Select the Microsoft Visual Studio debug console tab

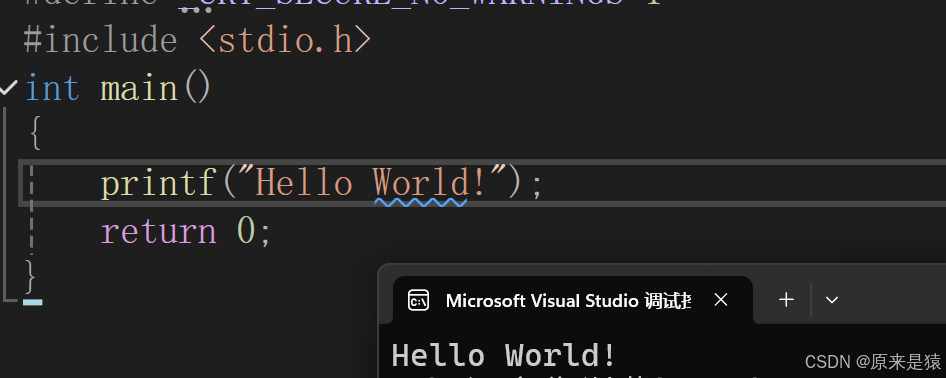573,300
